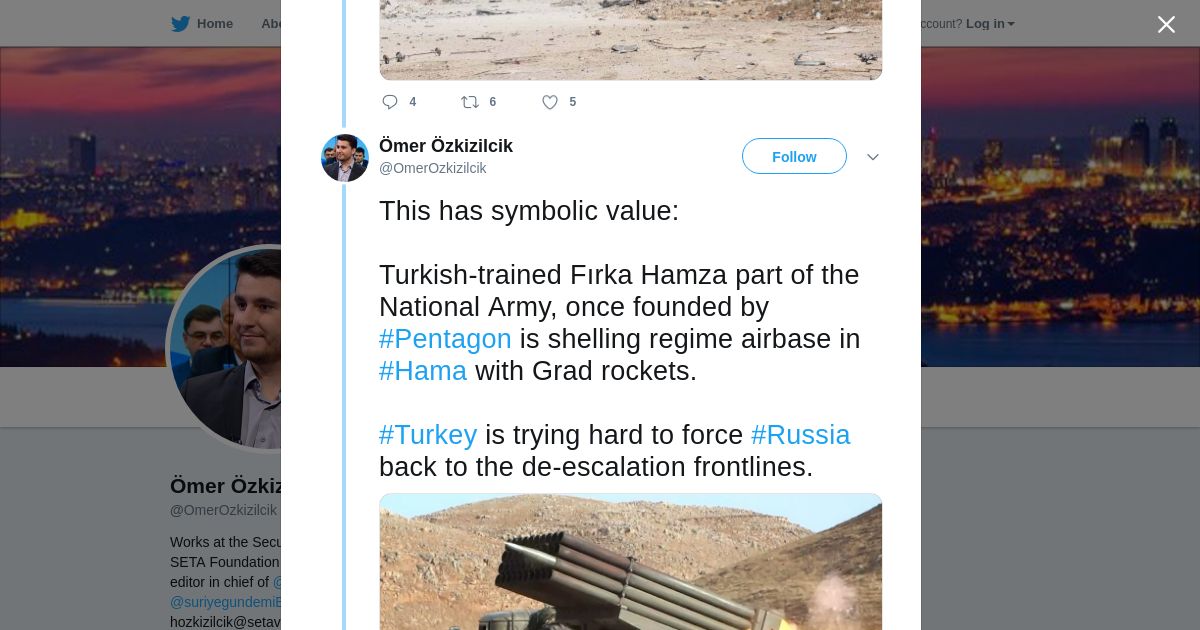
Task: Click the #Turkey hashtag
Action: (x=428, y=435)
